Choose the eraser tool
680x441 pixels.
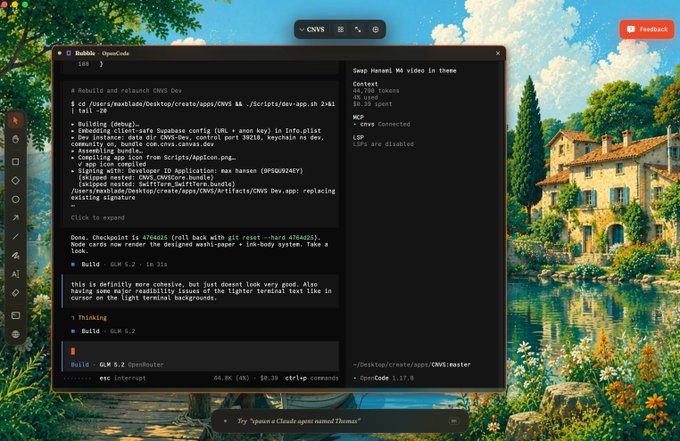(x=16, y=293)
